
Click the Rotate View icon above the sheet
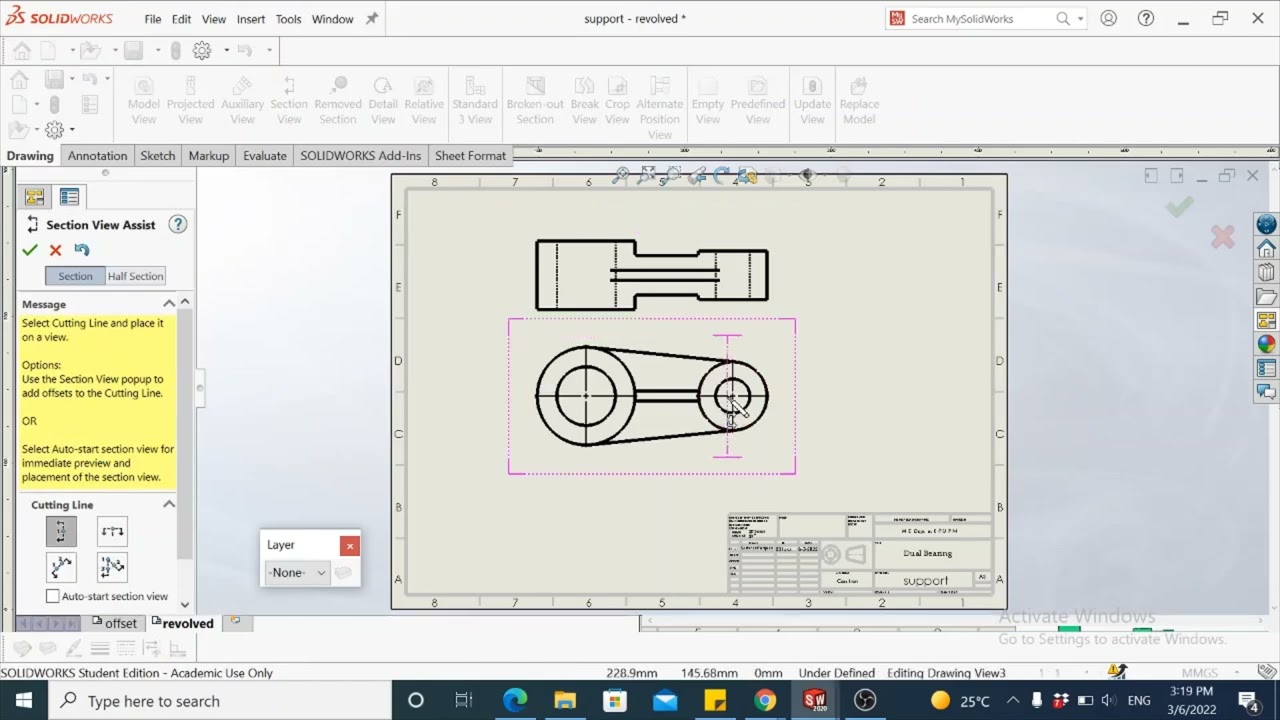coord(721,175)
